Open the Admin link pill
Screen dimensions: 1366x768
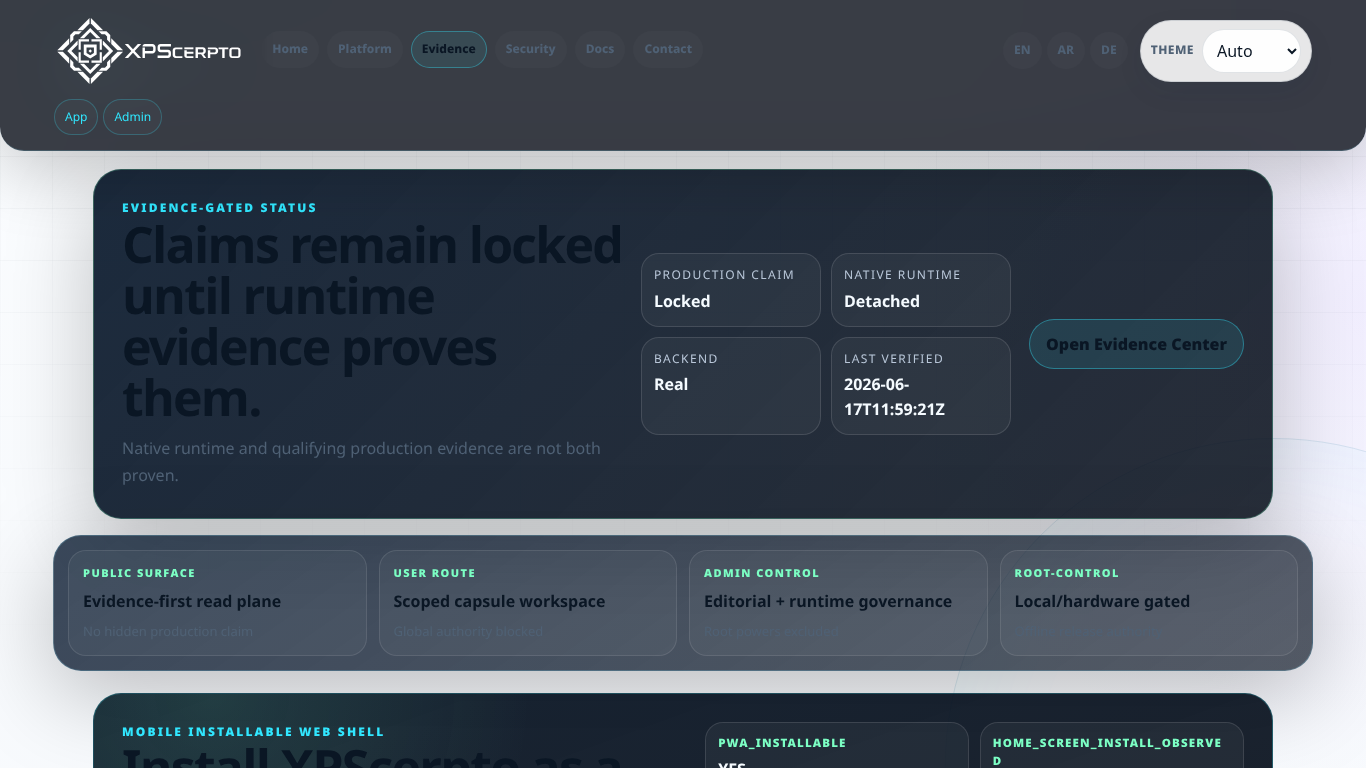coord(132,117)
